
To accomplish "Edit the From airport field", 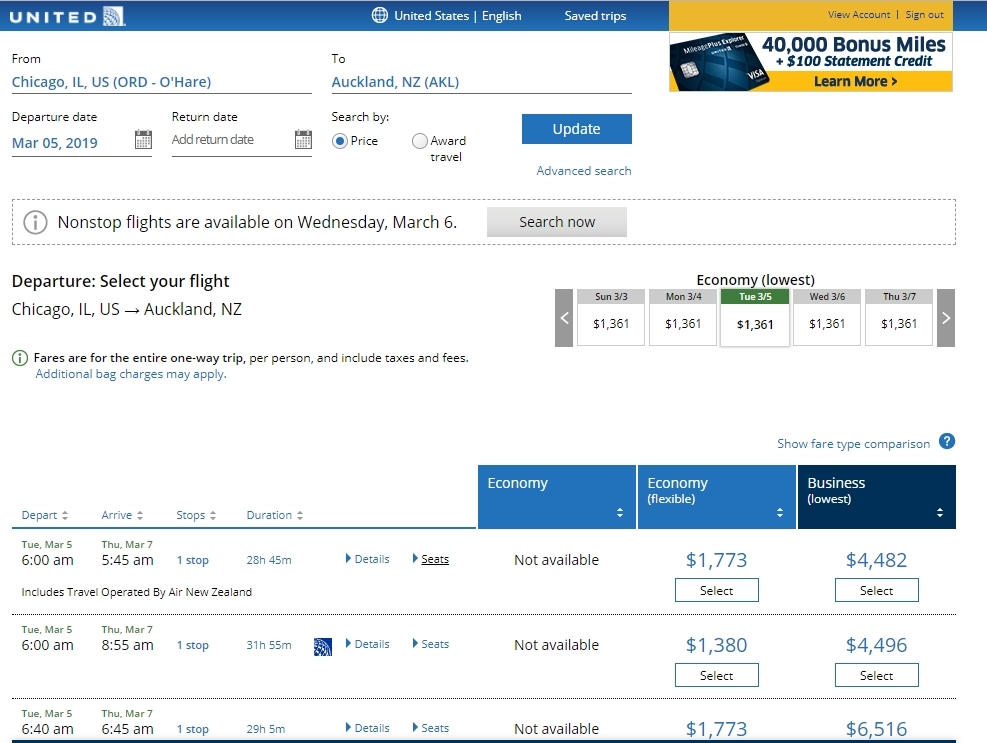I will [x=162, y=82].
